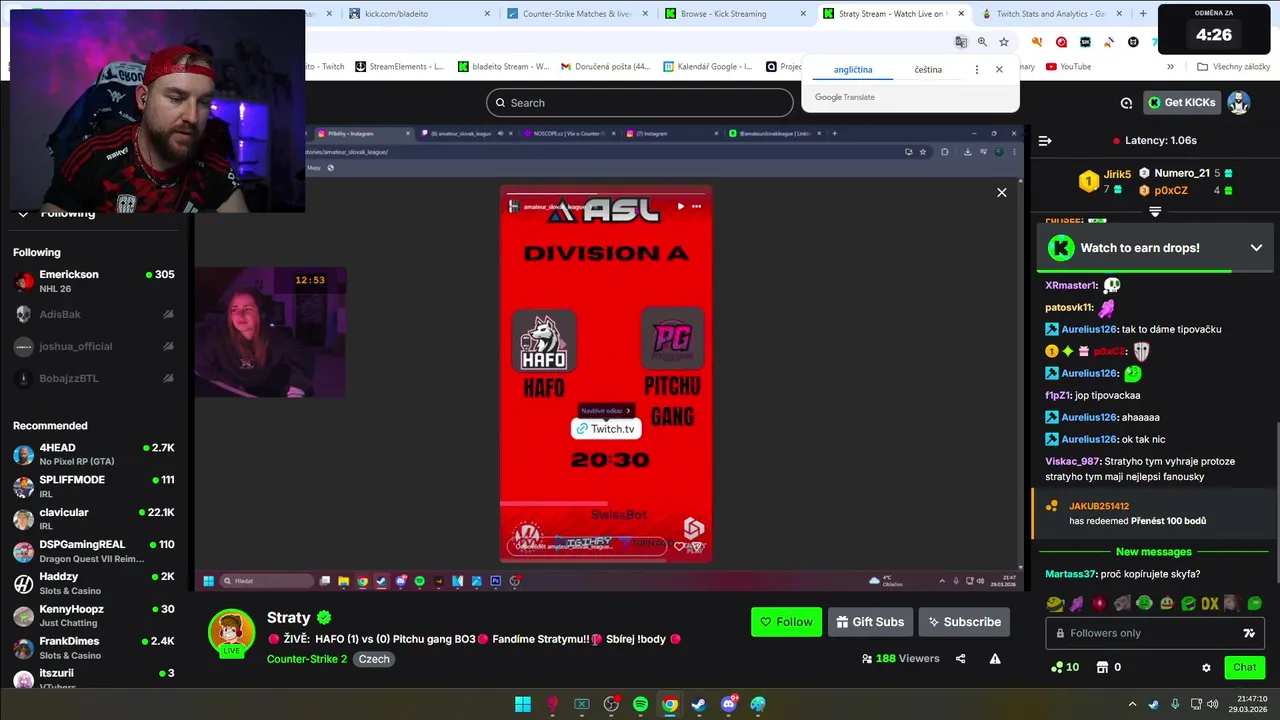Open the SPLIFFMODE recommended channel

[x=95, y=487]
